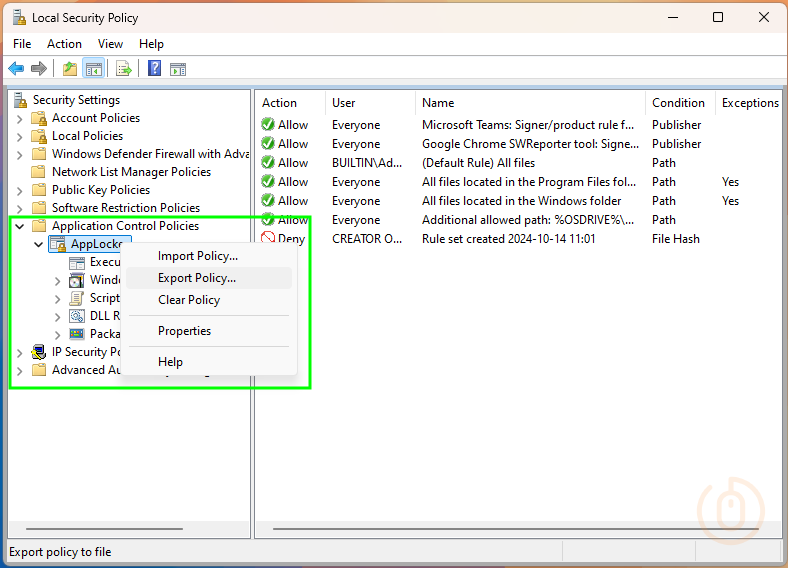
Task: Choose Export Policy... from the context menu
Action: coord(197,278)
